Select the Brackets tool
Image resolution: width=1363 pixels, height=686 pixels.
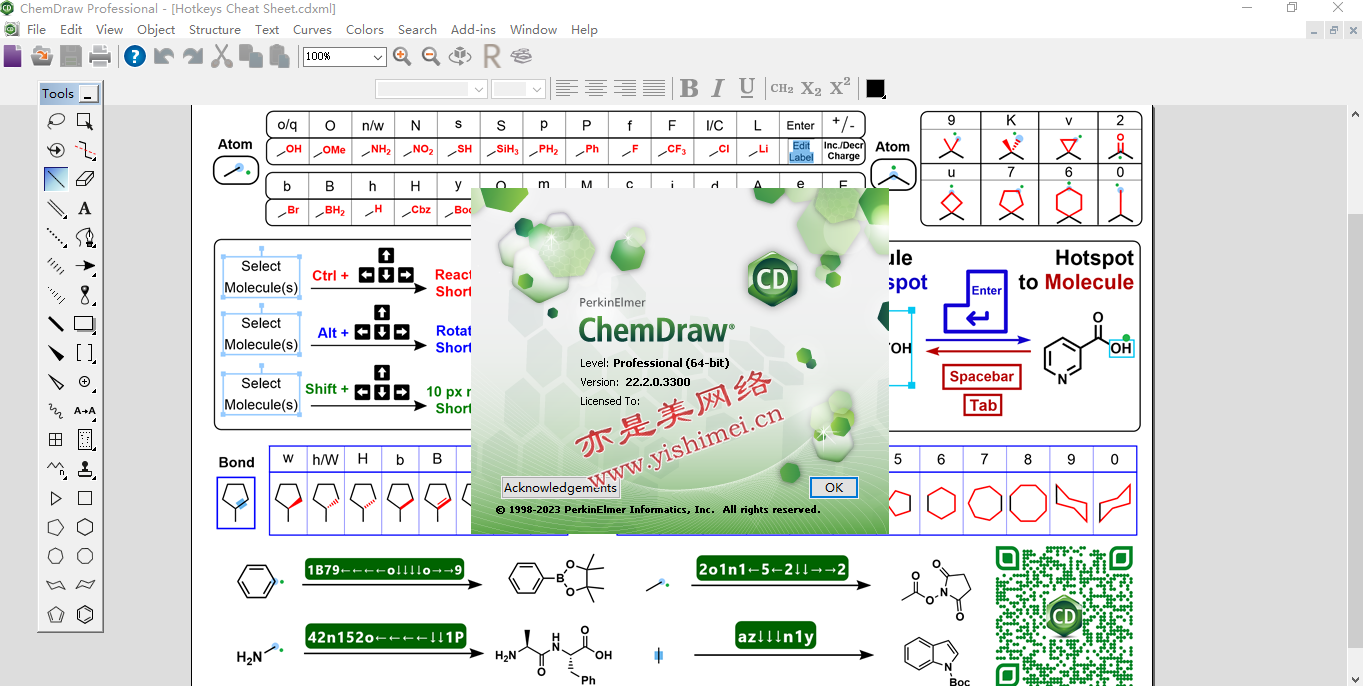coord(85,353)
